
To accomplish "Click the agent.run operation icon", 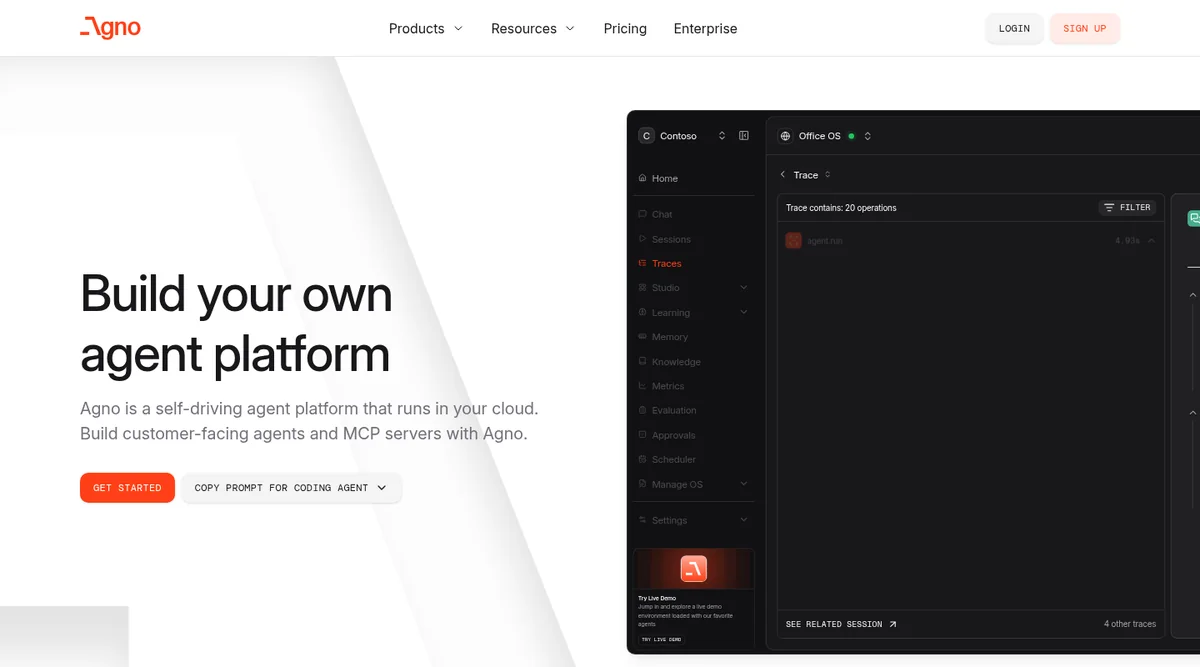I will (793, 241).
